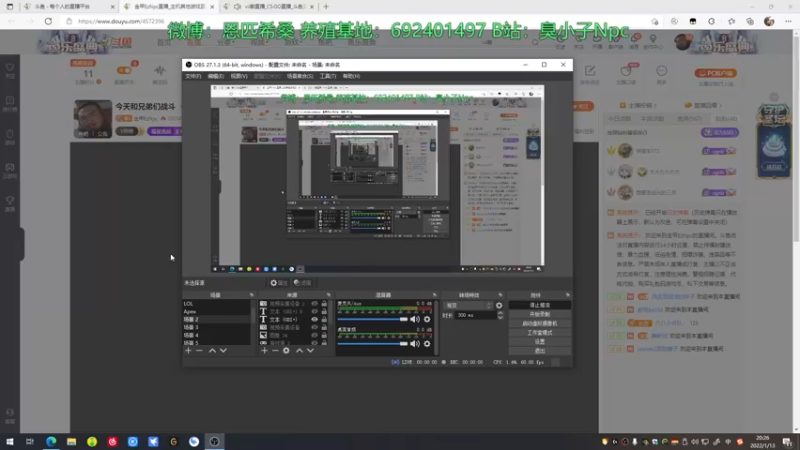The image size is (800, 450).
Task: Pop out the Controls dock panel
Action: (568, 295)
